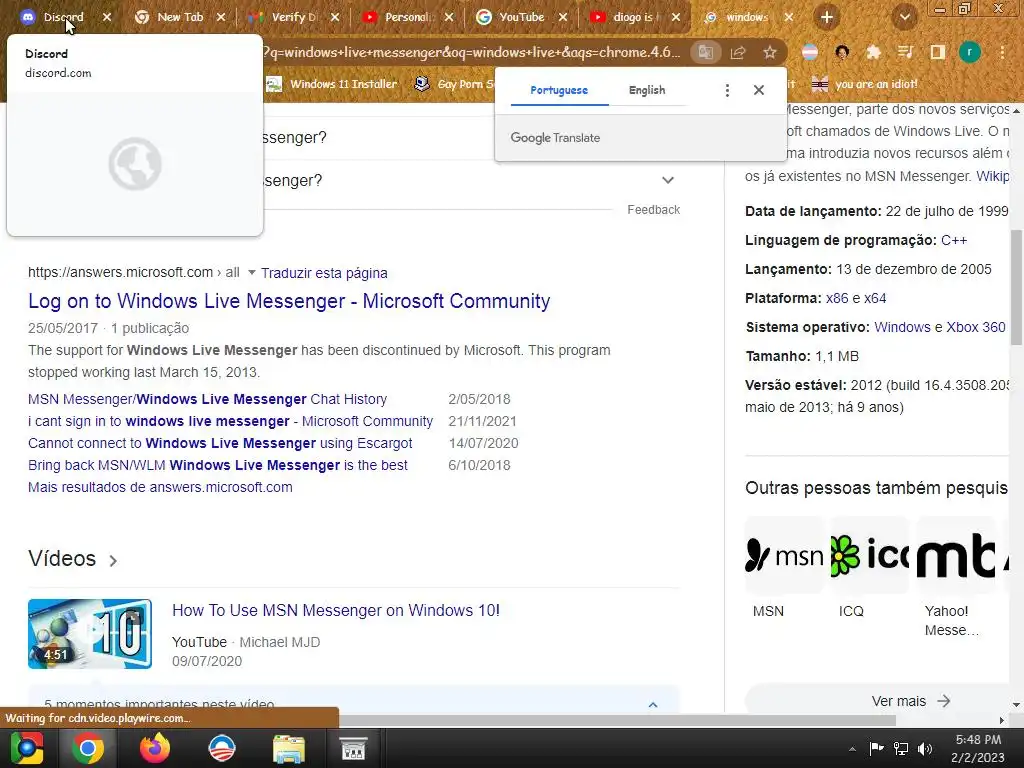The height and width of the screenshot is (768, 1024).
Task: Open the trans flag extension icon
Action: (x=810, y=52)
